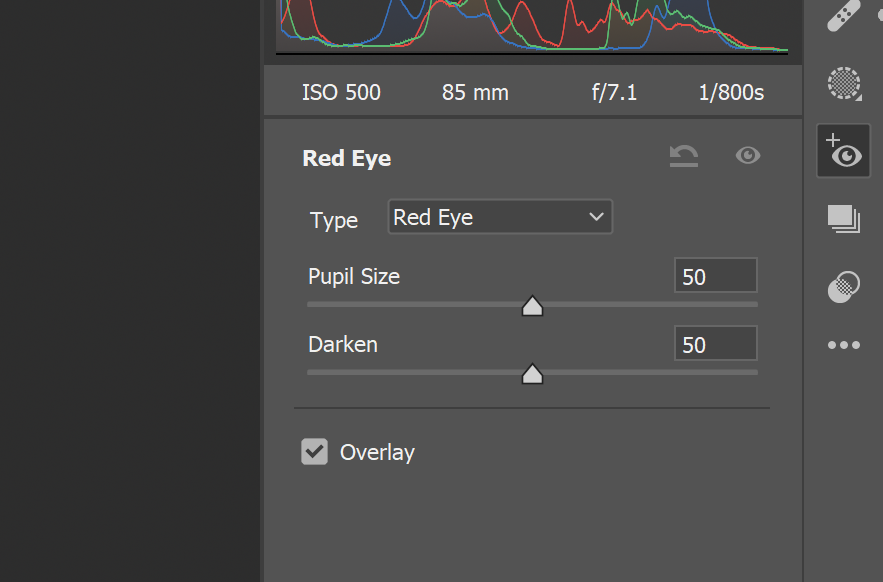Click the chevron on the Type selector
This screenshot has width=883, height=582.
[596, 216]
